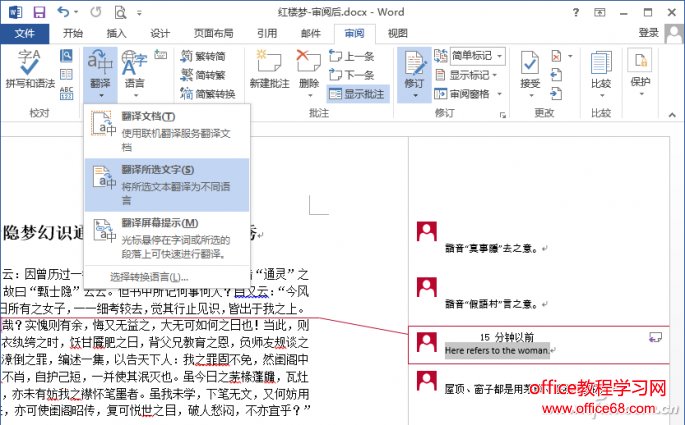Select 翻译屏幕提示(M) menu item
The height and width of the screenshot is (425, 685).
(166, 238)
